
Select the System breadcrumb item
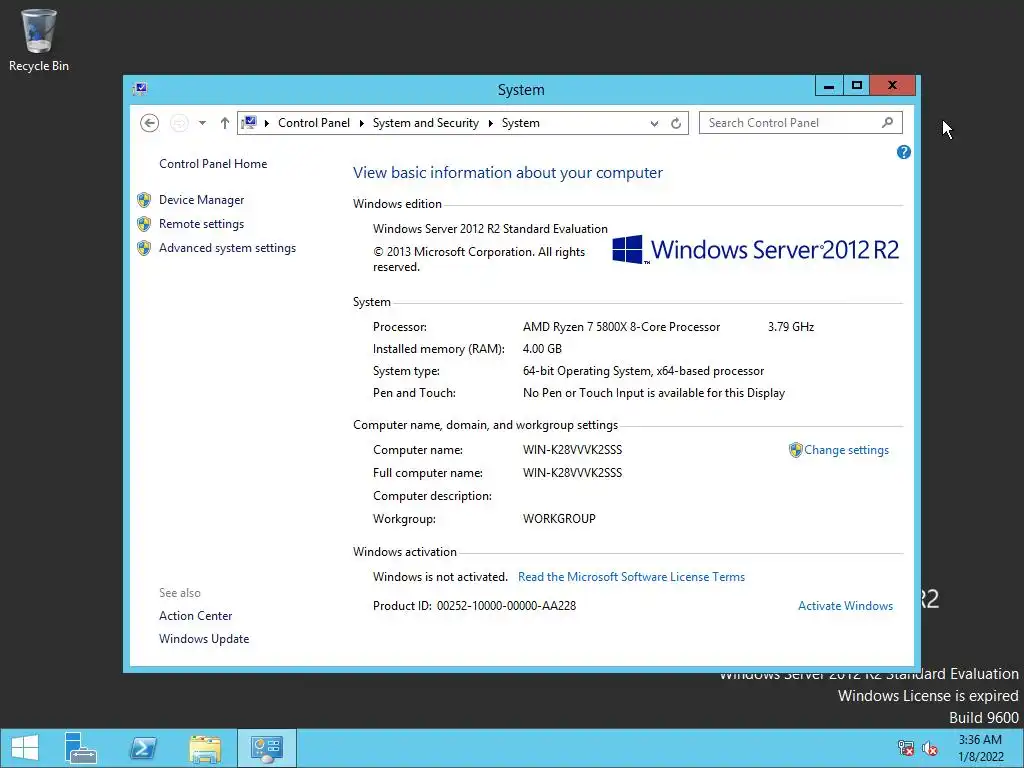tap(520, 123)
